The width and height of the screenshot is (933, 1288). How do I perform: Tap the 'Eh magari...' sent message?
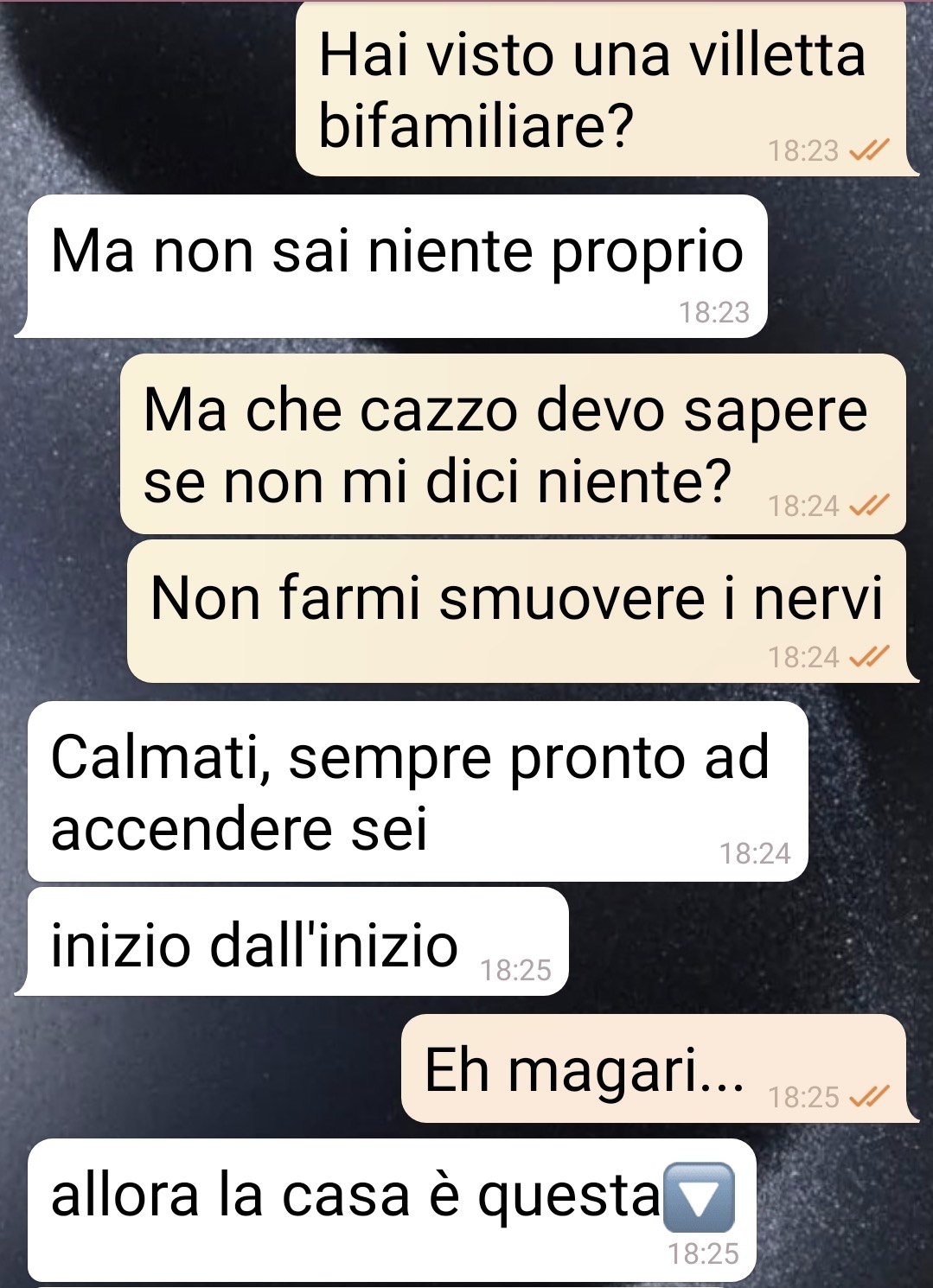pos(654,1068)
